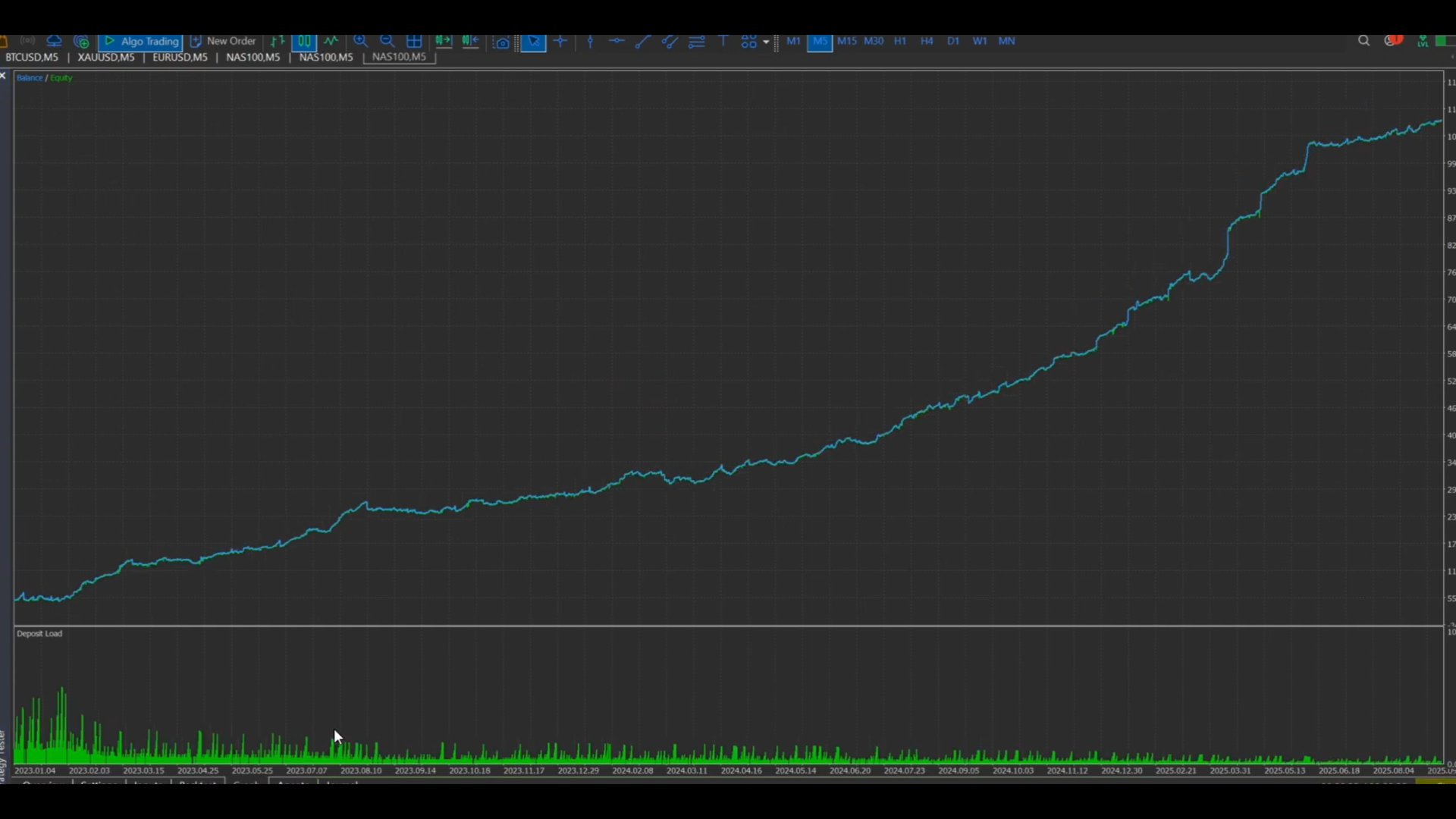This screenshot has width=1456, height=819.
Task: Open the search magnifier icon
Action: (1363, 41)
